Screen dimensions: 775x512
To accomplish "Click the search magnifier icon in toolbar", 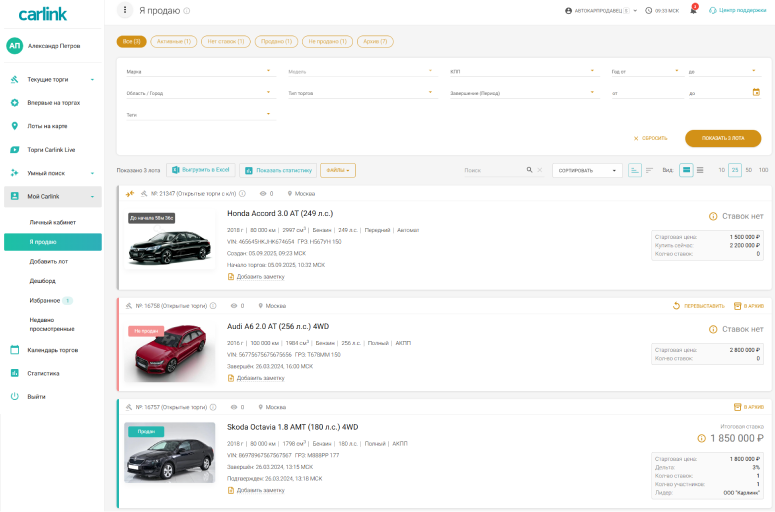I will 529,170.
